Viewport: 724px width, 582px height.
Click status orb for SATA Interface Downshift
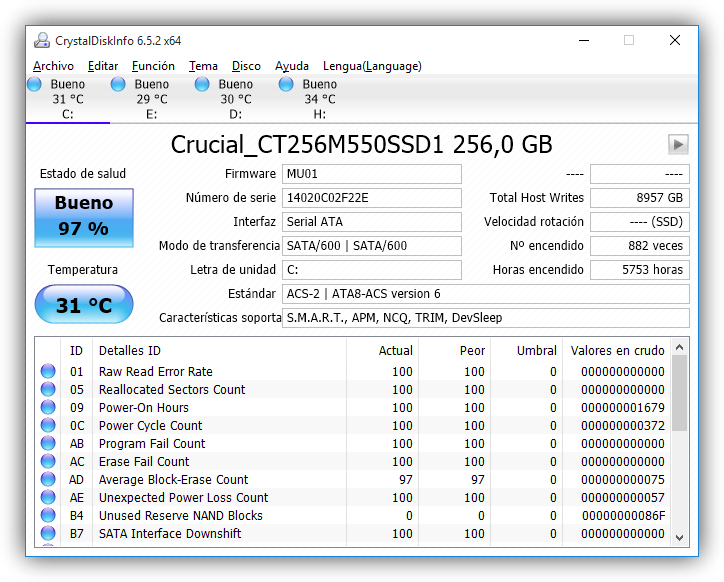tap(48, 534)
